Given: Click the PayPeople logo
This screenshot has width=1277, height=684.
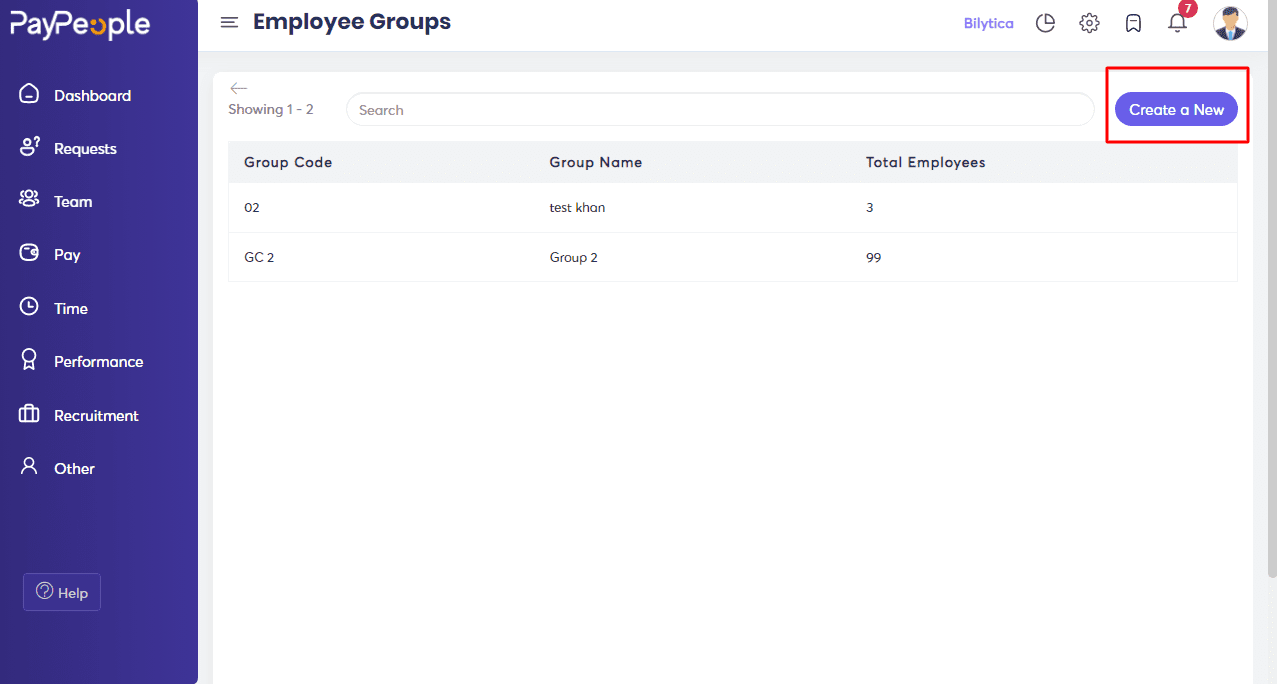Looking at the screenshot, I should [x=80, y=23].
